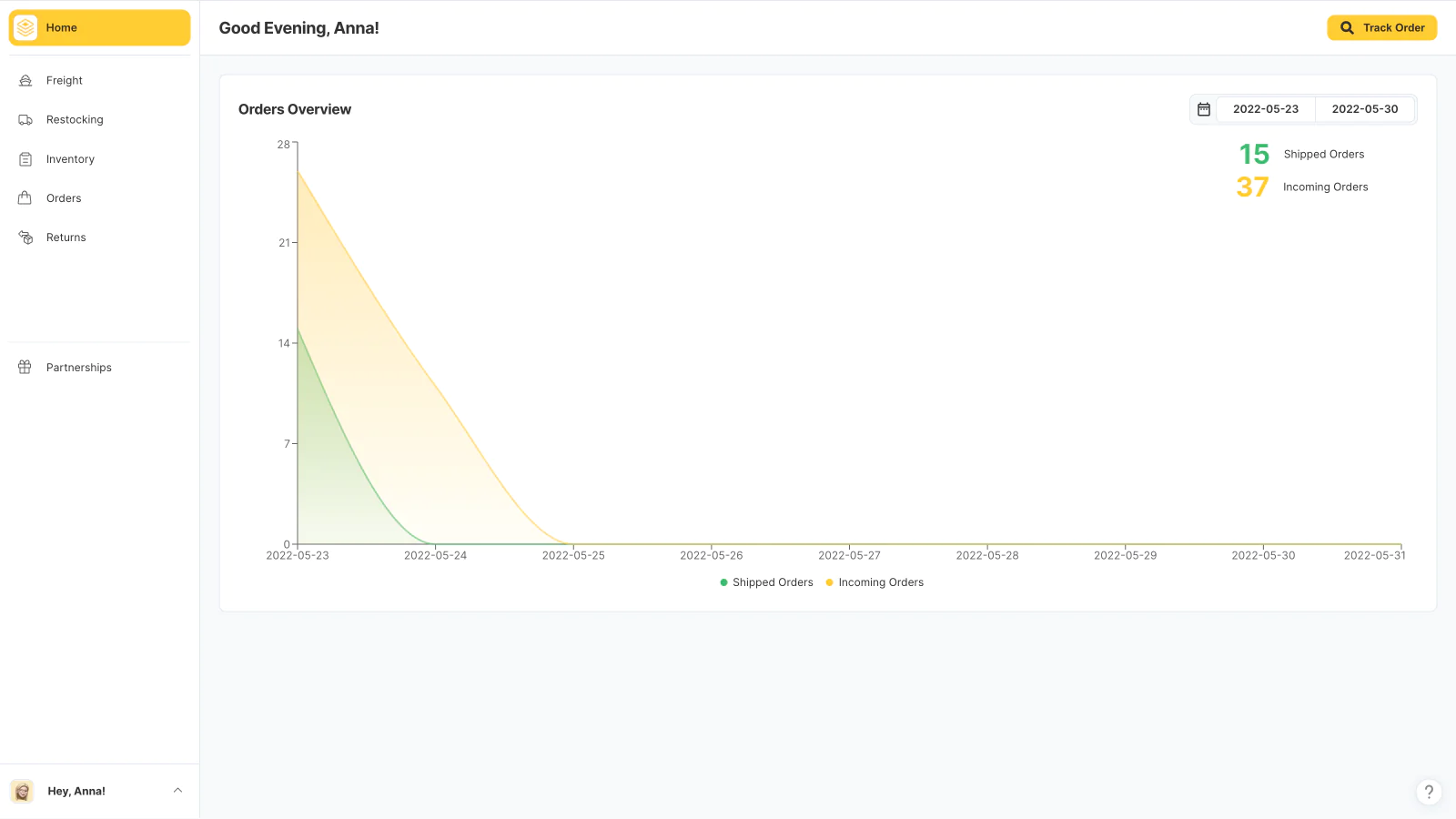This screenshot has height=819, width=1456.
Task: Open the start date 2022-05-23 picker
Action: [x=1265, y=109]
